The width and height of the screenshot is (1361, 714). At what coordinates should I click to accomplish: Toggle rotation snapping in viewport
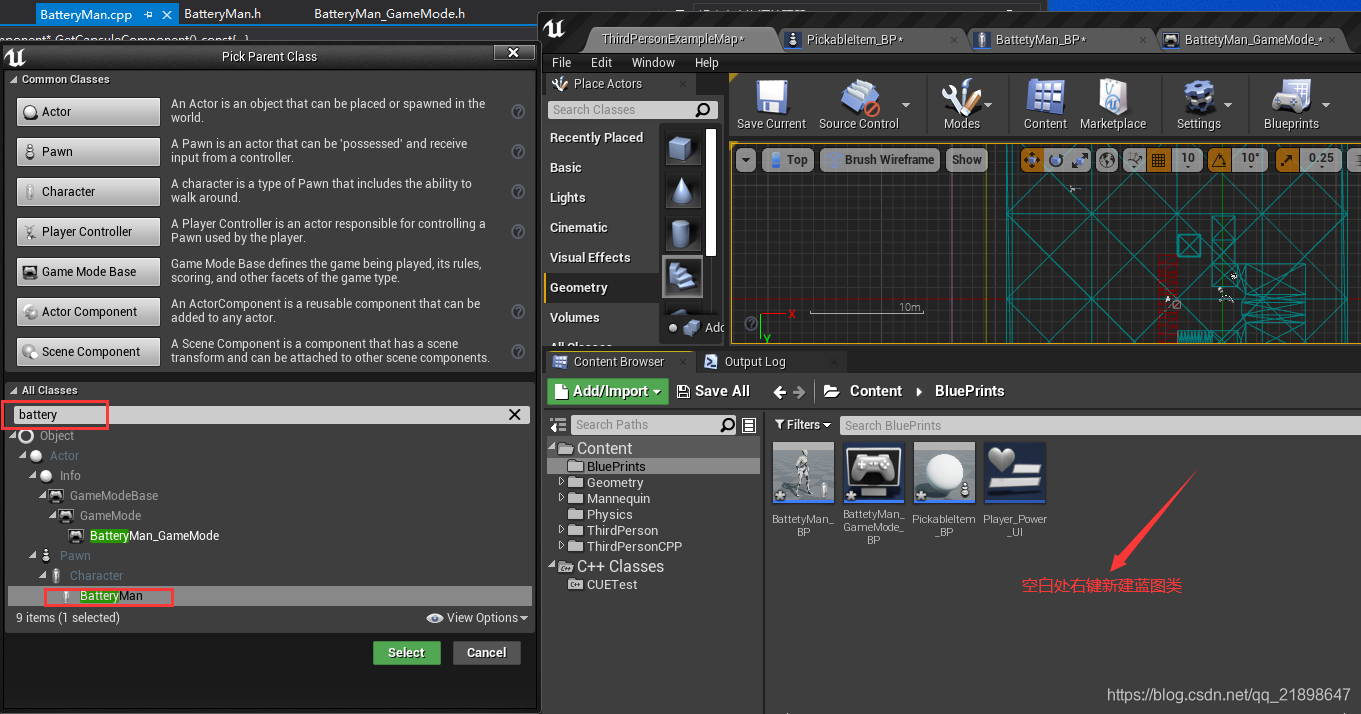pyautogui.click(x=1219, y=159)
